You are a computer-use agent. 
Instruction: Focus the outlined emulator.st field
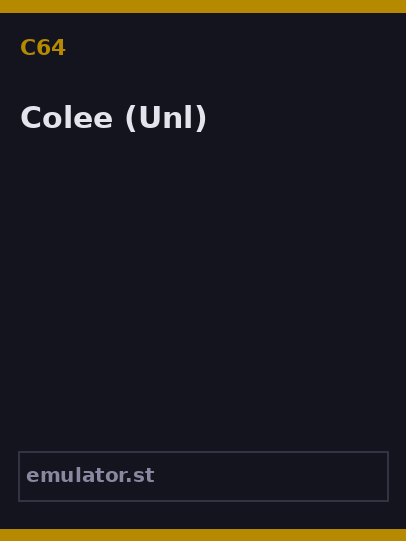pos(204,476)
